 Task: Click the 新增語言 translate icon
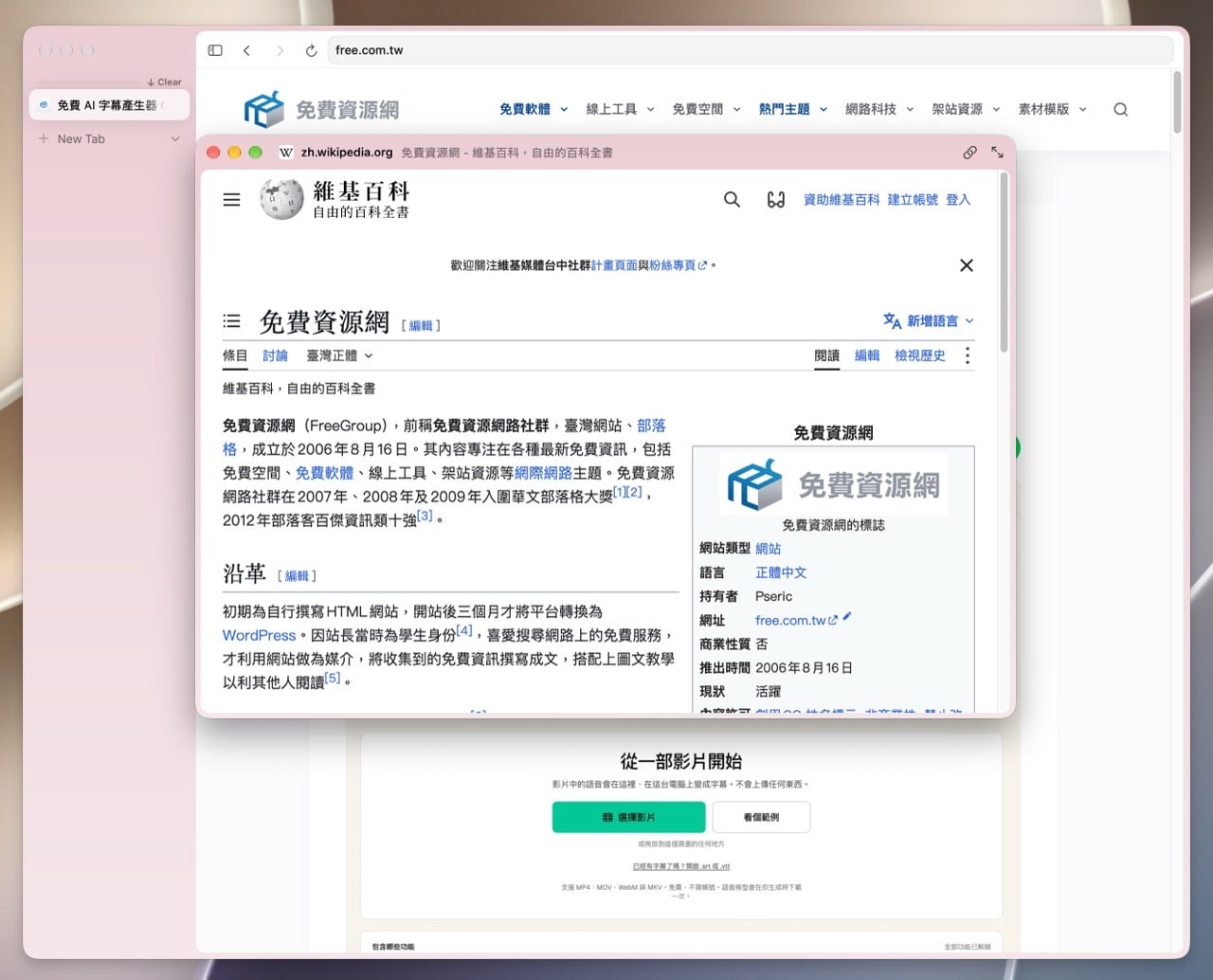[x=892, y=321]
